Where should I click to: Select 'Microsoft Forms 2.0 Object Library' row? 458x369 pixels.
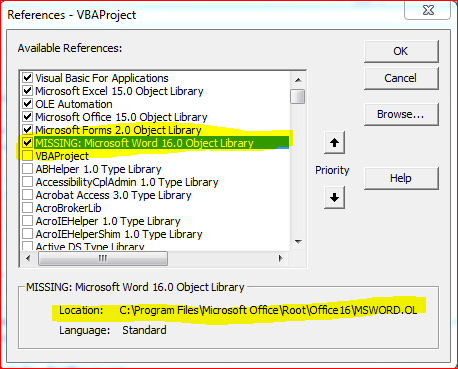(x=118, y=130)
